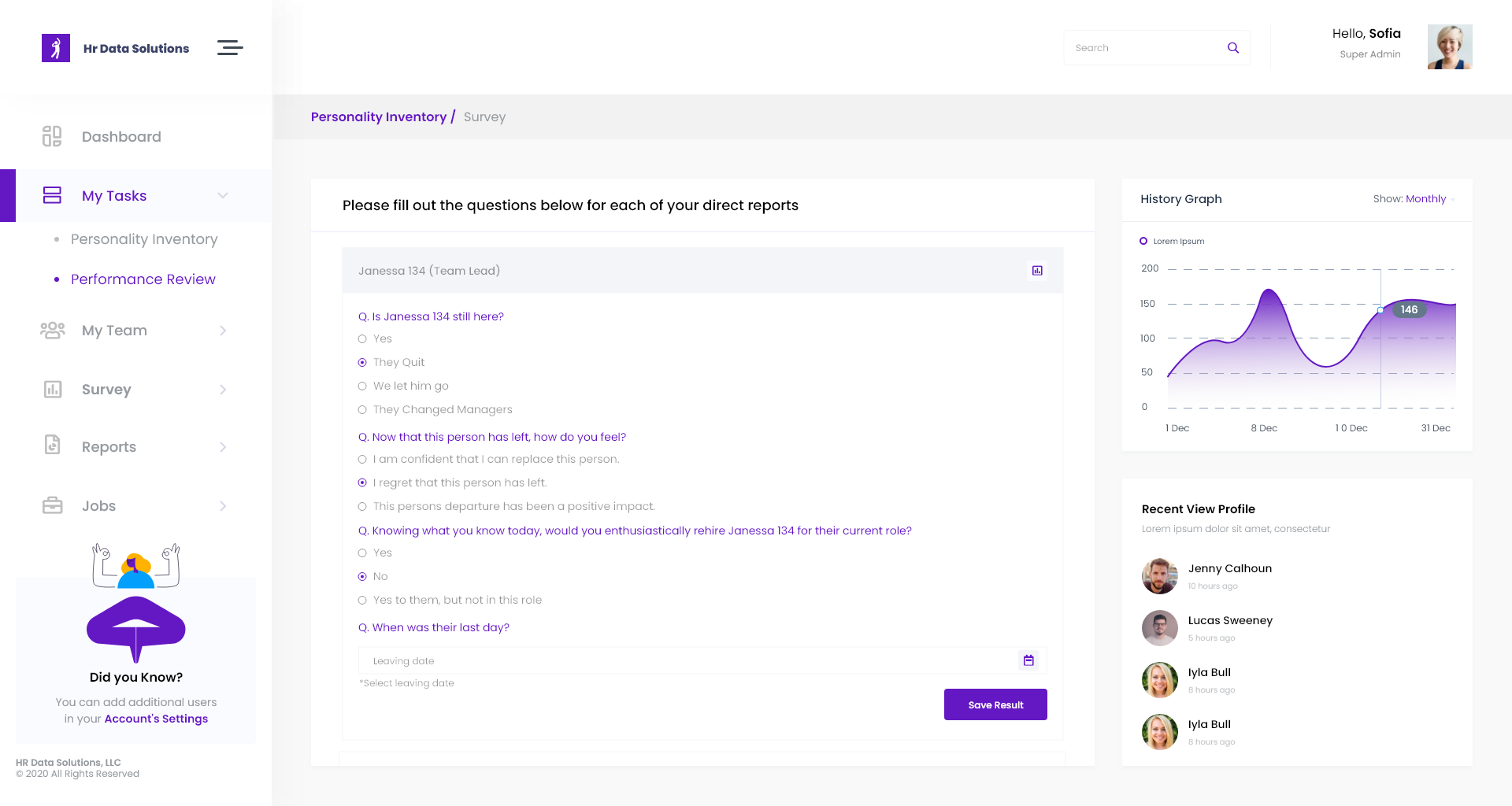
Task: Click the Save Result button
Action: pos(995,704)
